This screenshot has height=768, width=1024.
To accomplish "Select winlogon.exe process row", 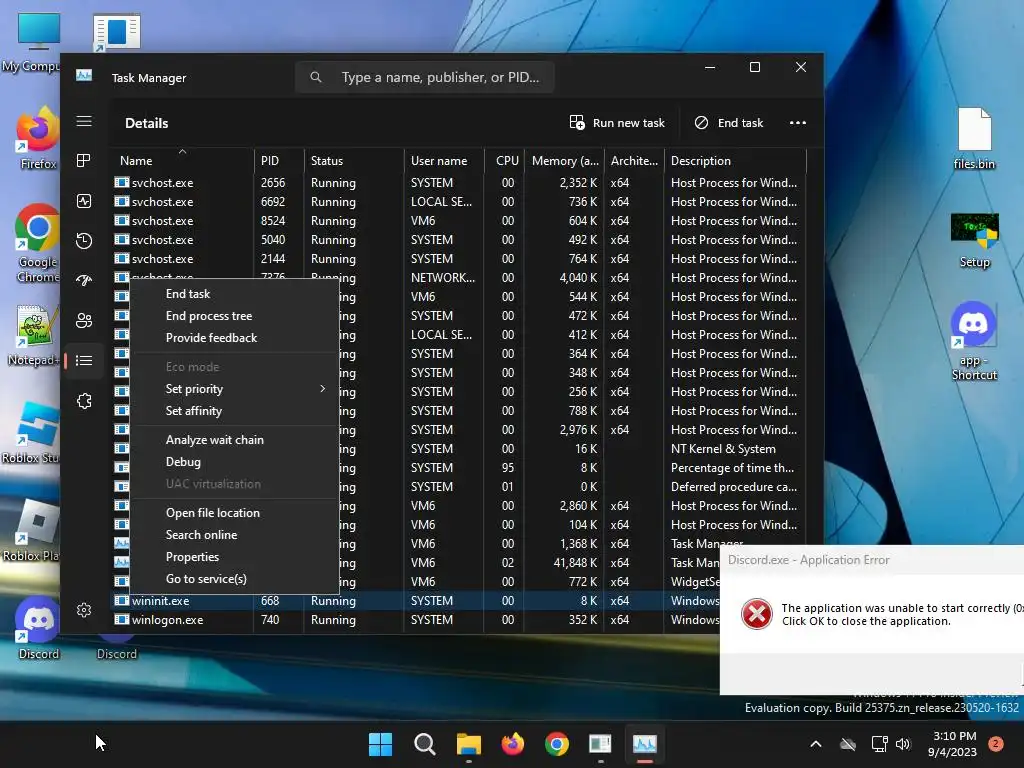I will coord(416,620).
